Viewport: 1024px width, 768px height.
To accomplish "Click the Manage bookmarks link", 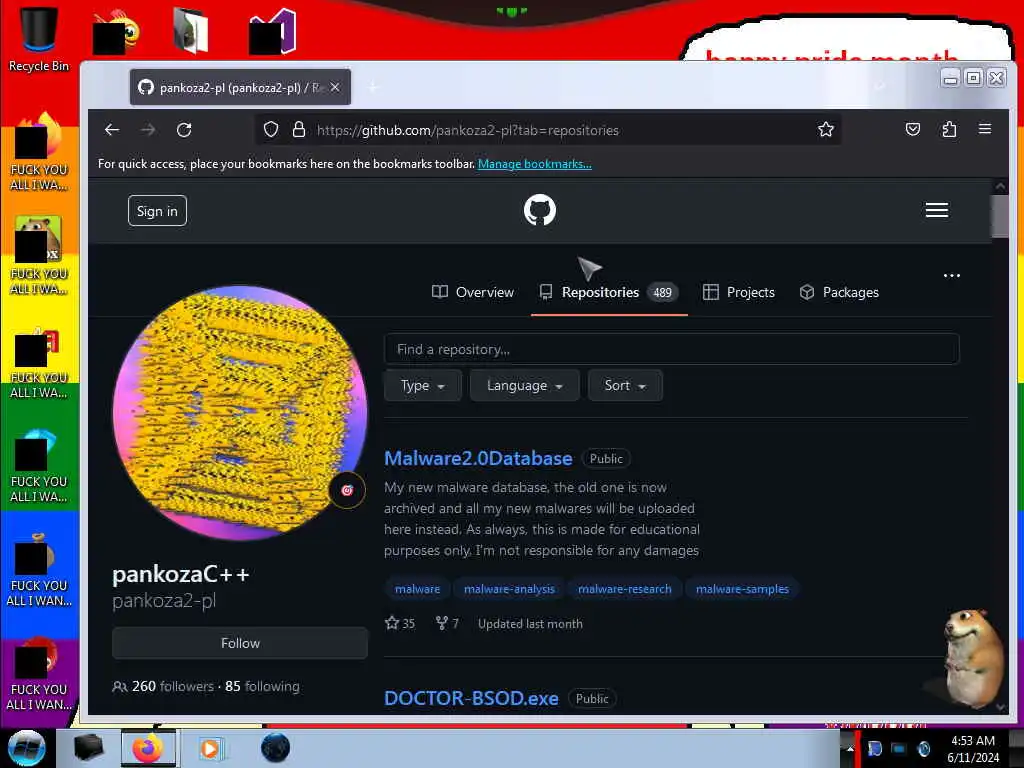I will tap(535, 164).
